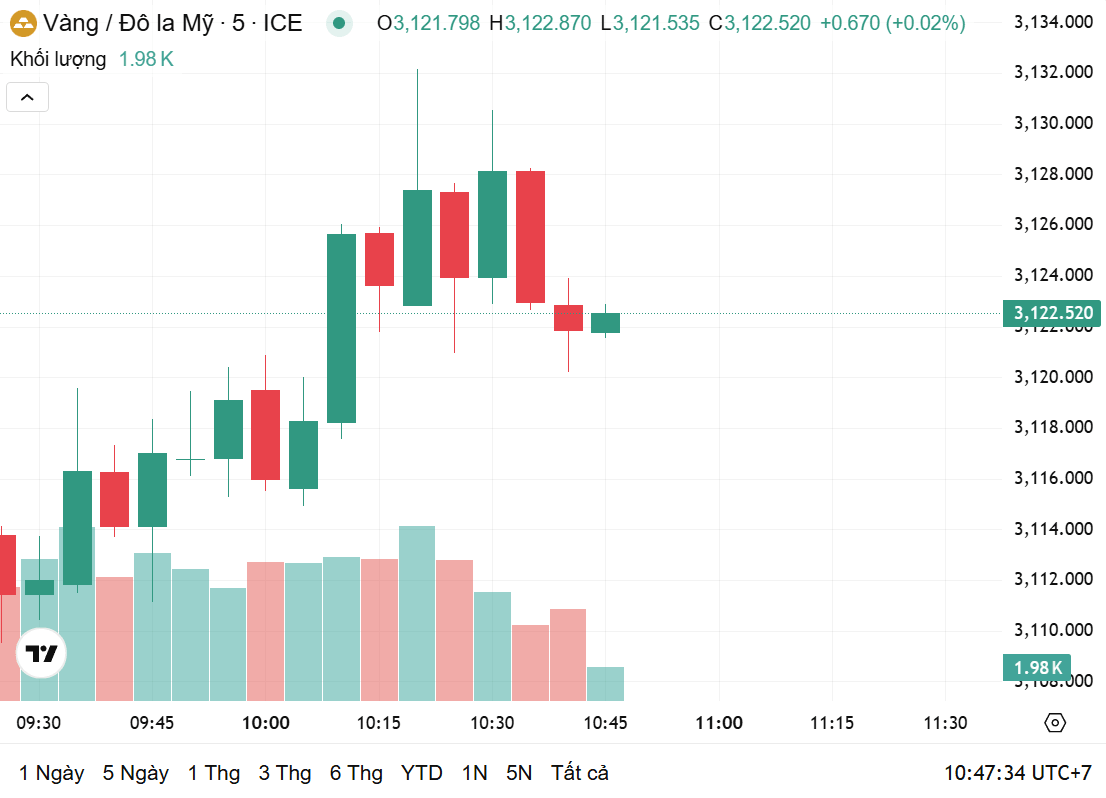Viewport: 1106px width, 798px height.
Task: Select the 1 Ngày time range
Action: coord(51,773)
